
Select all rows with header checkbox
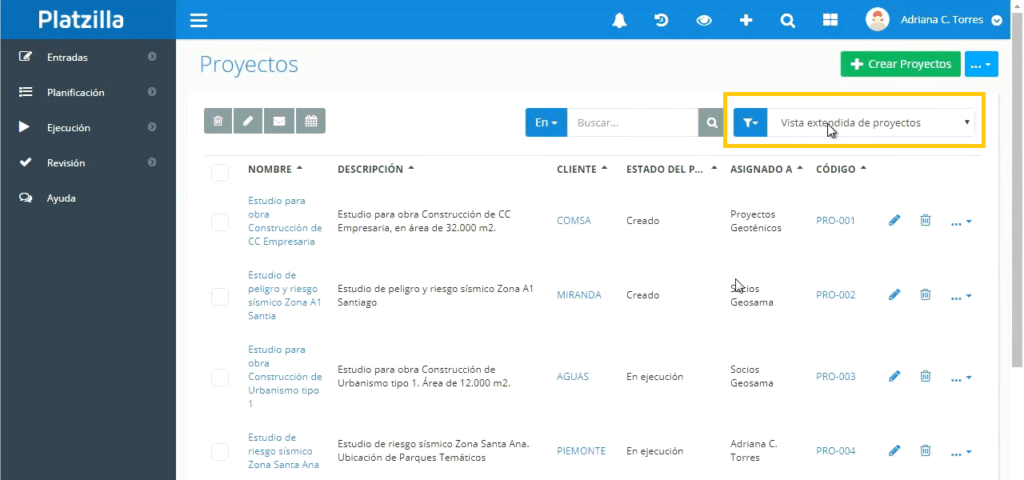[x=220, y=172]
